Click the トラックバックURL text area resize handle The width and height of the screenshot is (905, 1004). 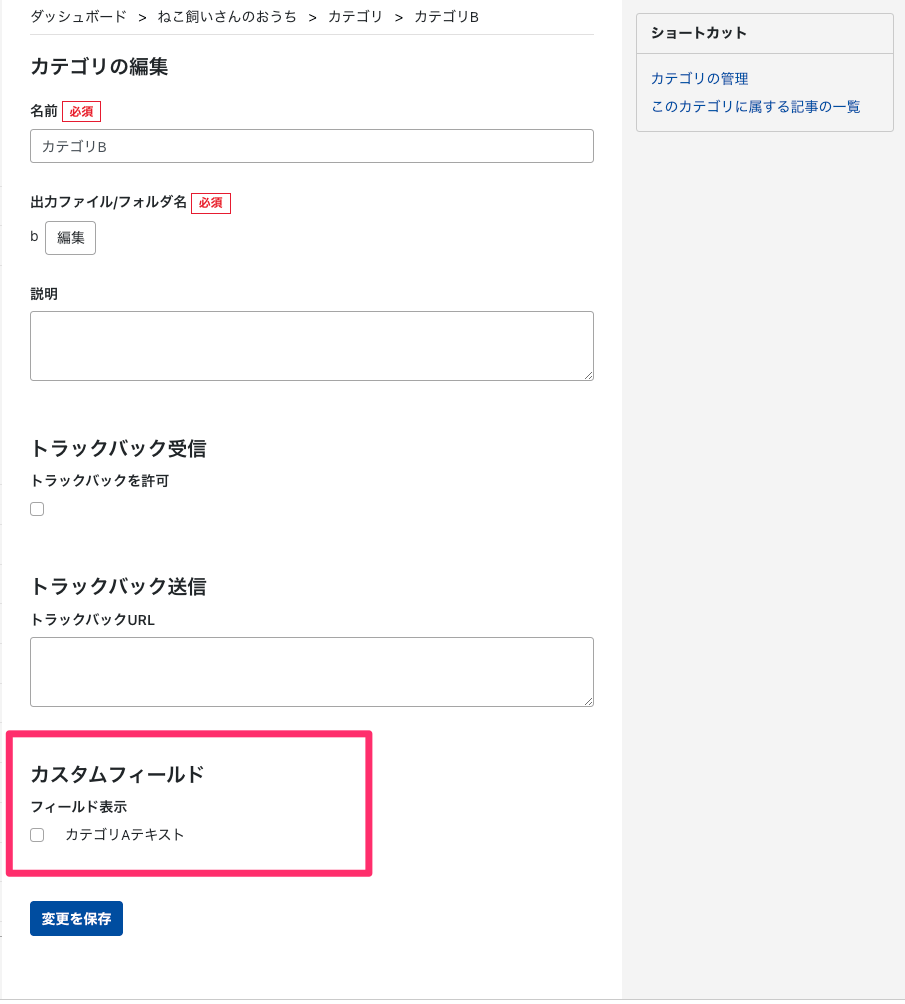(588, 701)
